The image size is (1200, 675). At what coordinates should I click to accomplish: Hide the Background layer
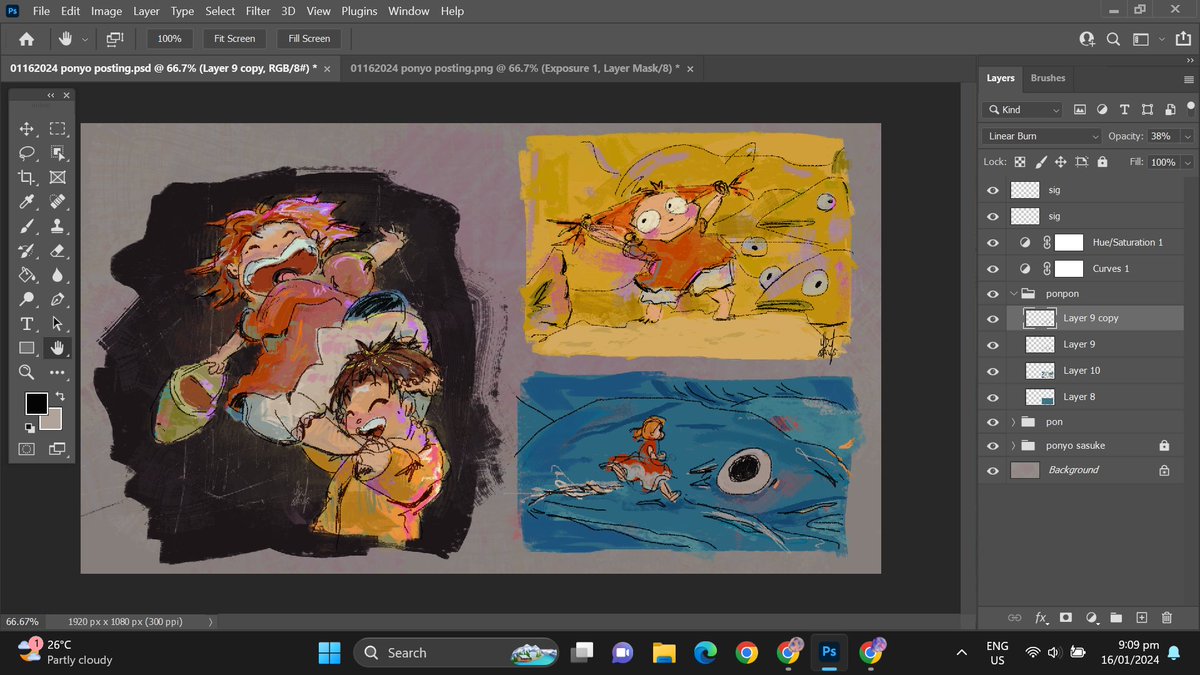(x=993, y=470)
